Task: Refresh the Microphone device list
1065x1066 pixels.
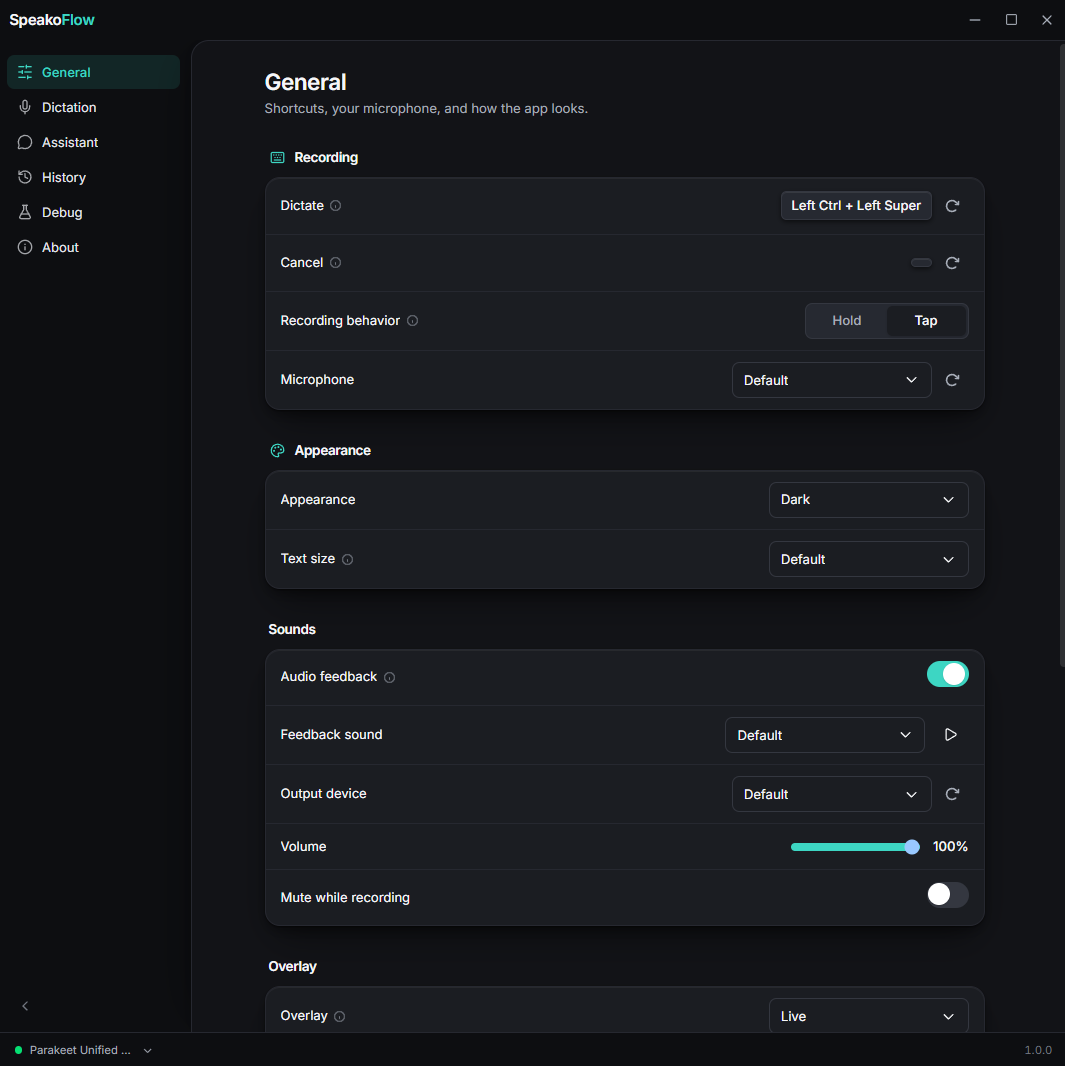Action: (x=952, y=380)
